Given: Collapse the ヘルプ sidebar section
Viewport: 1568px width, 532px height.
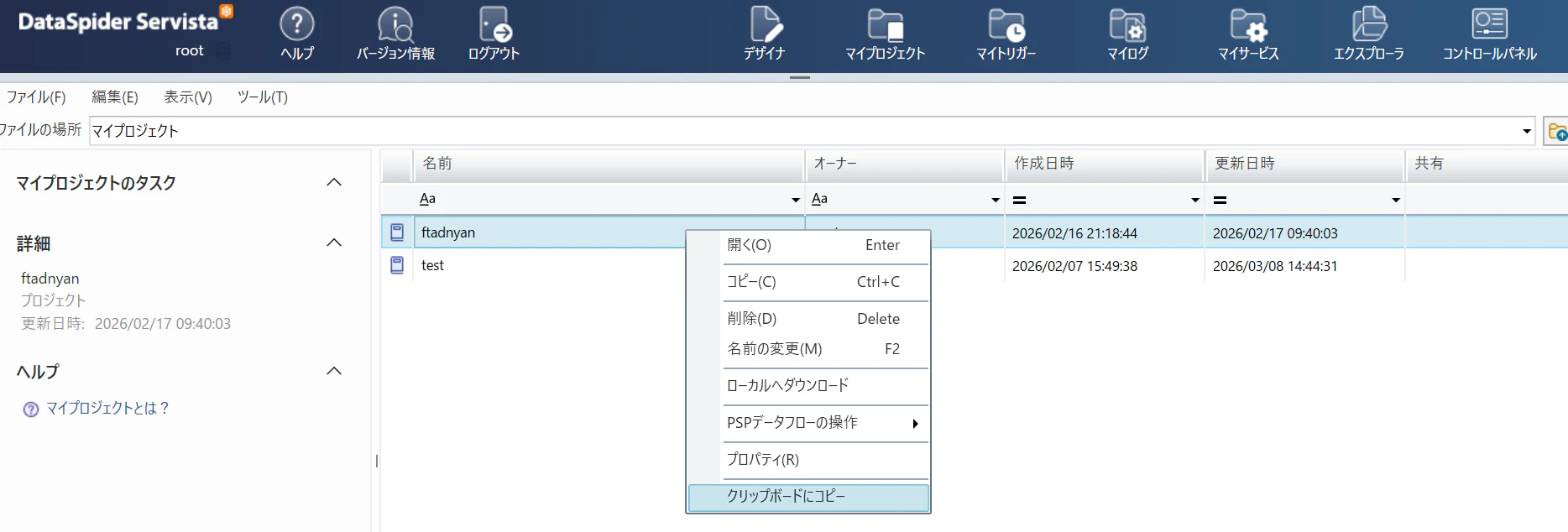Looking at the screenshot, I should pyautogui.click(x=334, y=371).
